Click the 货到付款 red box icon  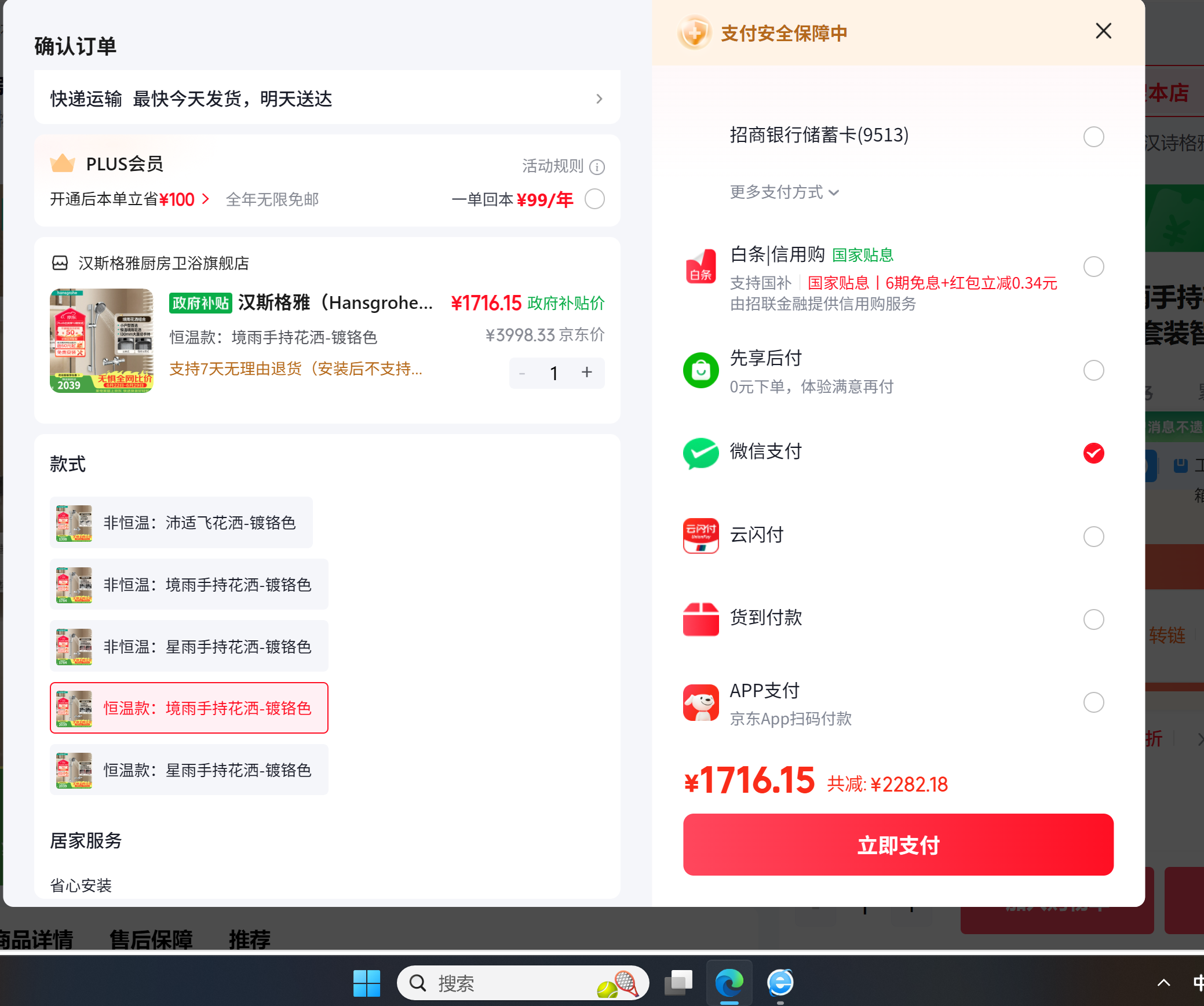tap(700, 619)
